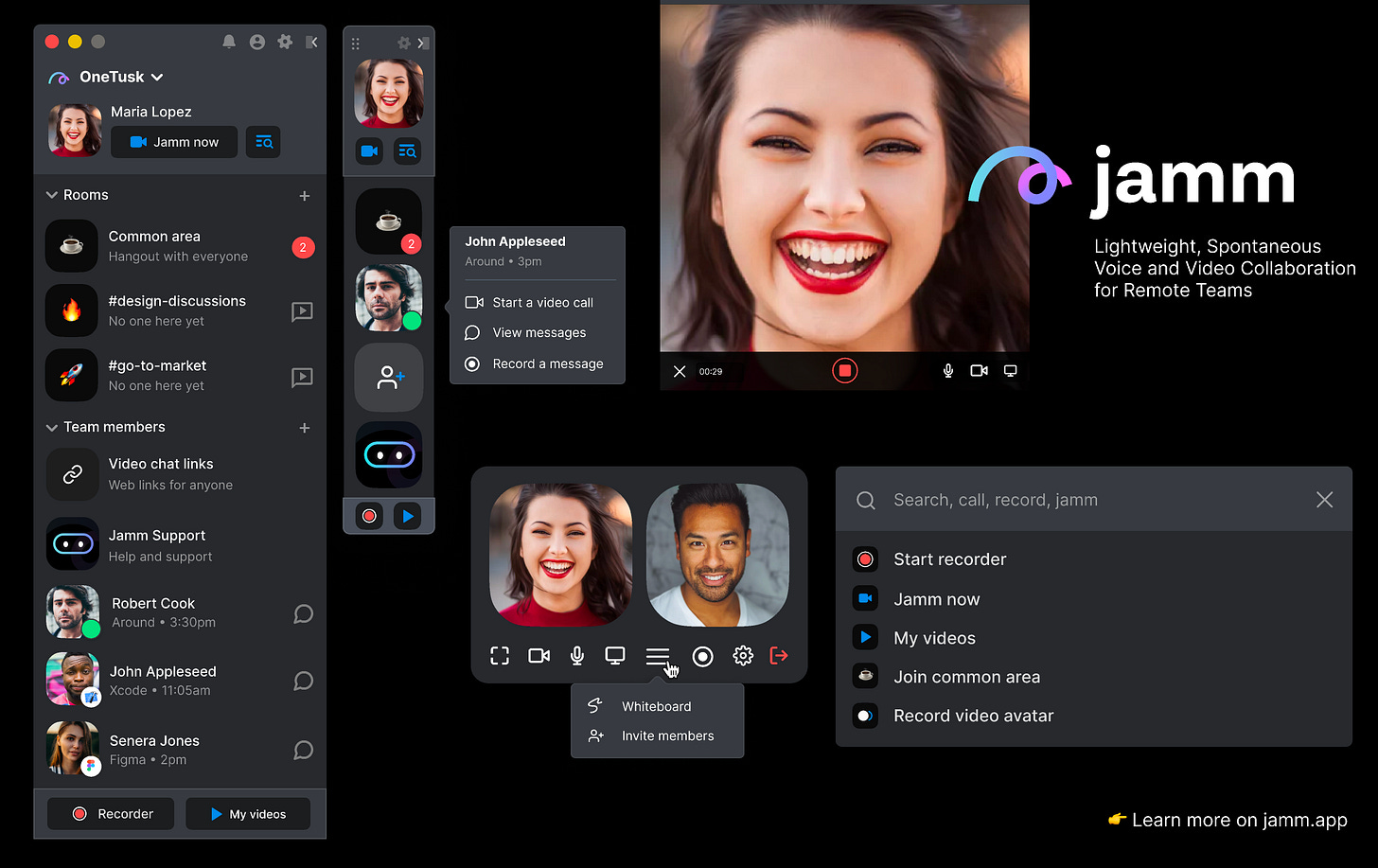This screenshot has width=1378, height=868.
Task: Click the My videos button
Action: (248, 814)
